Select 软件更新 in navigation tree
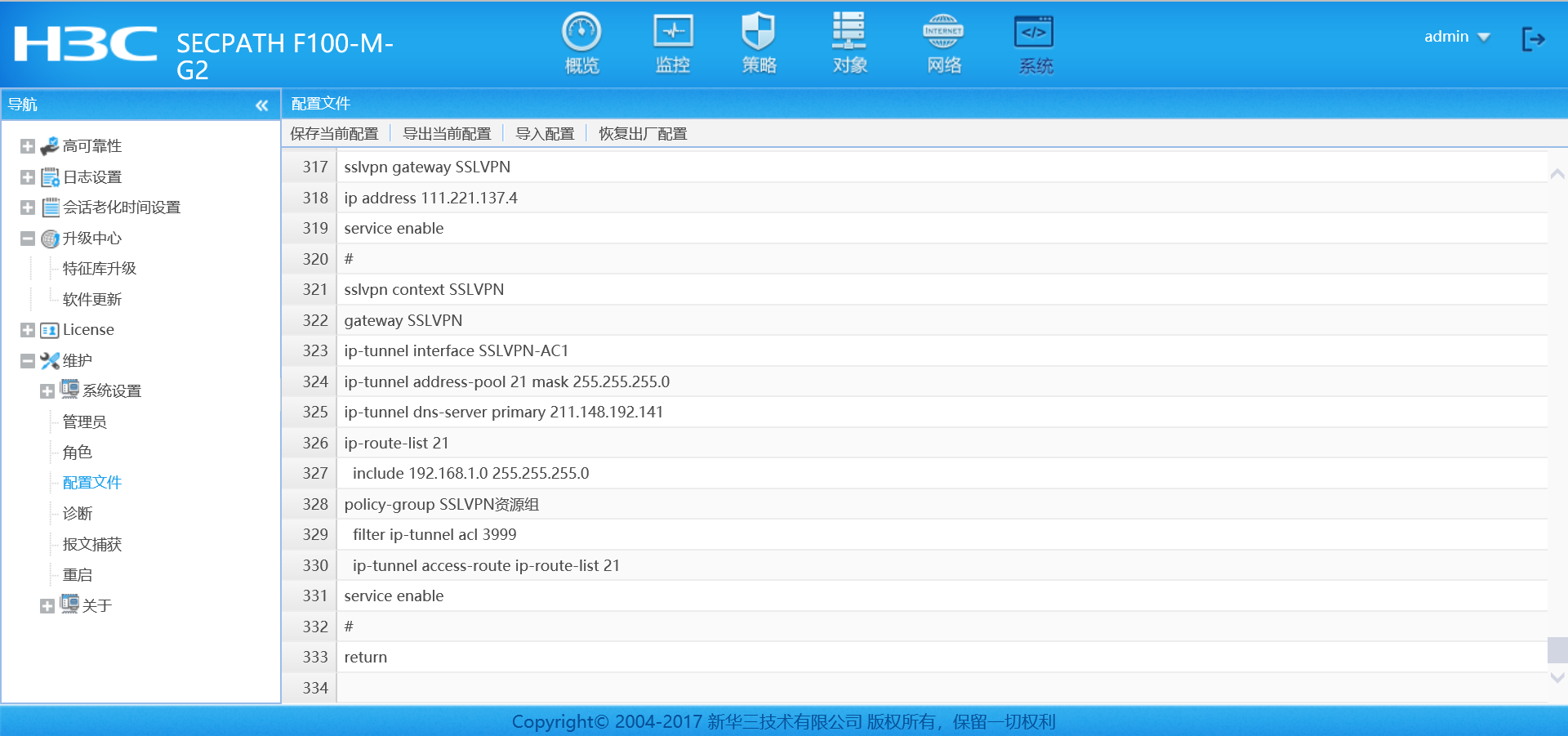This screenshot has width=1568, height=736. 92,300
